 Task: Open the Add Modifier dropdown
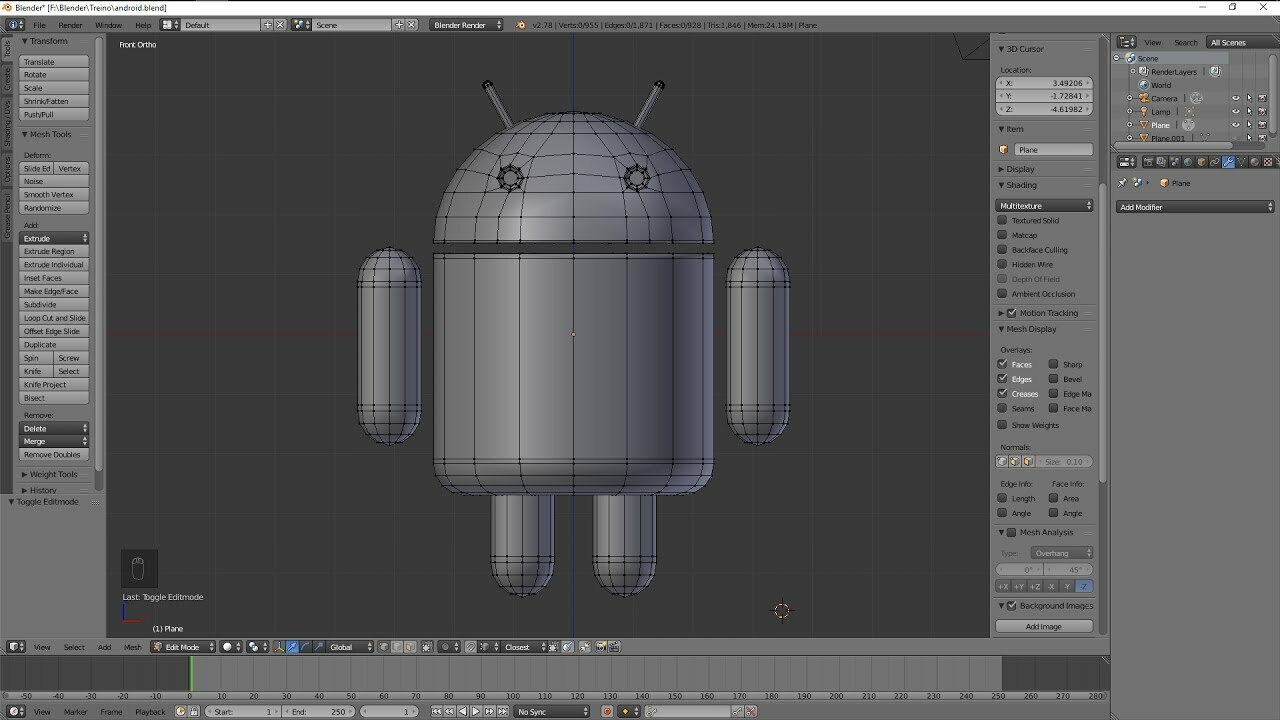pyautogui.click(x=1195, y=207)
